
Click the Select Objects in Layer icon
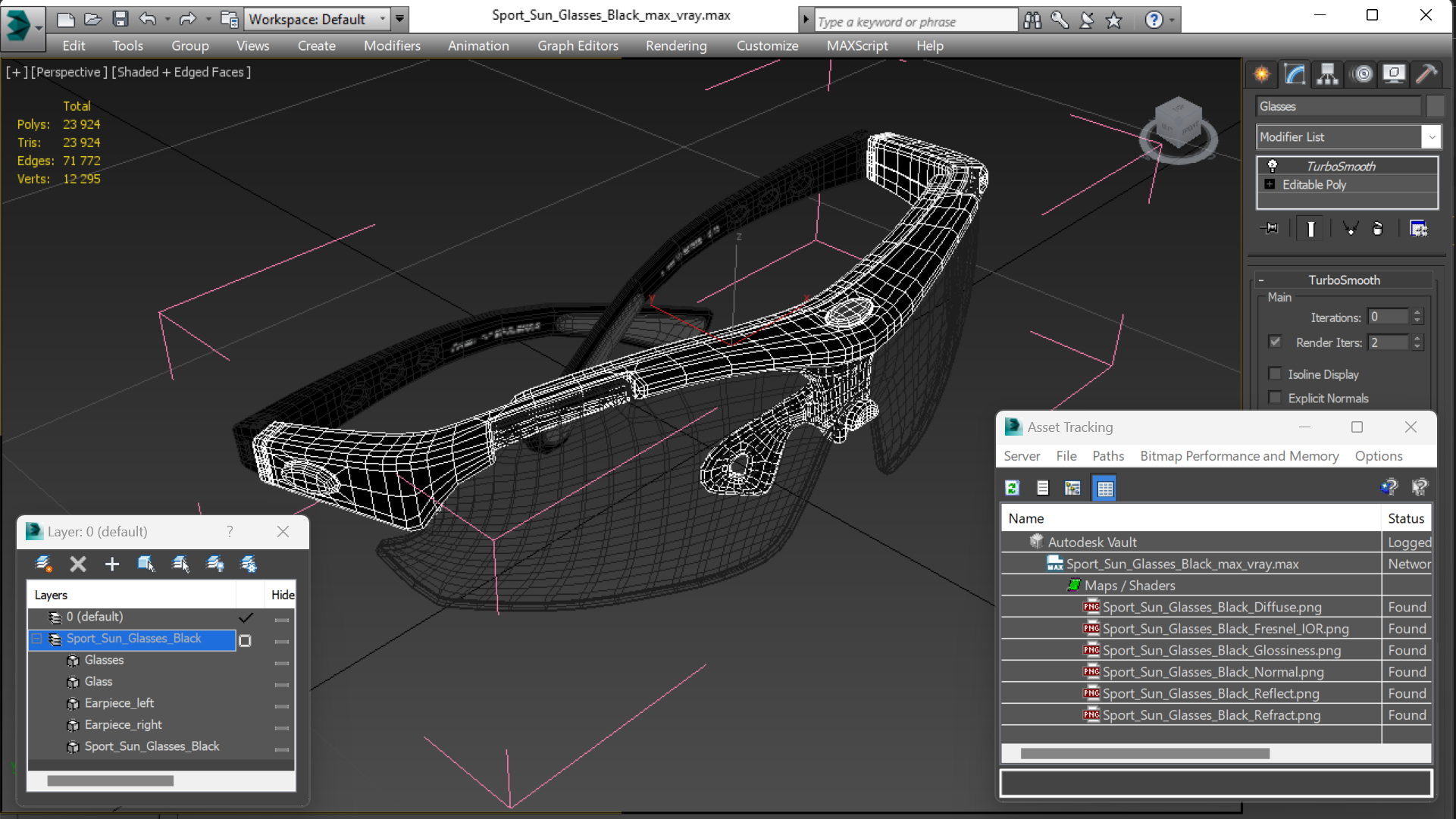146,564
